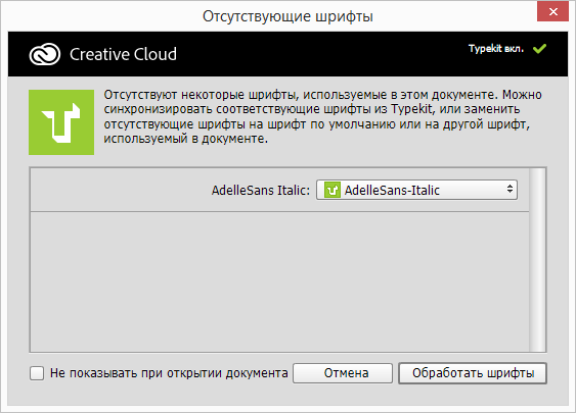The height and width of the screenshot is (413, 576).
Task: Click the small Typekit icon in dropdown
Action: 332,190
